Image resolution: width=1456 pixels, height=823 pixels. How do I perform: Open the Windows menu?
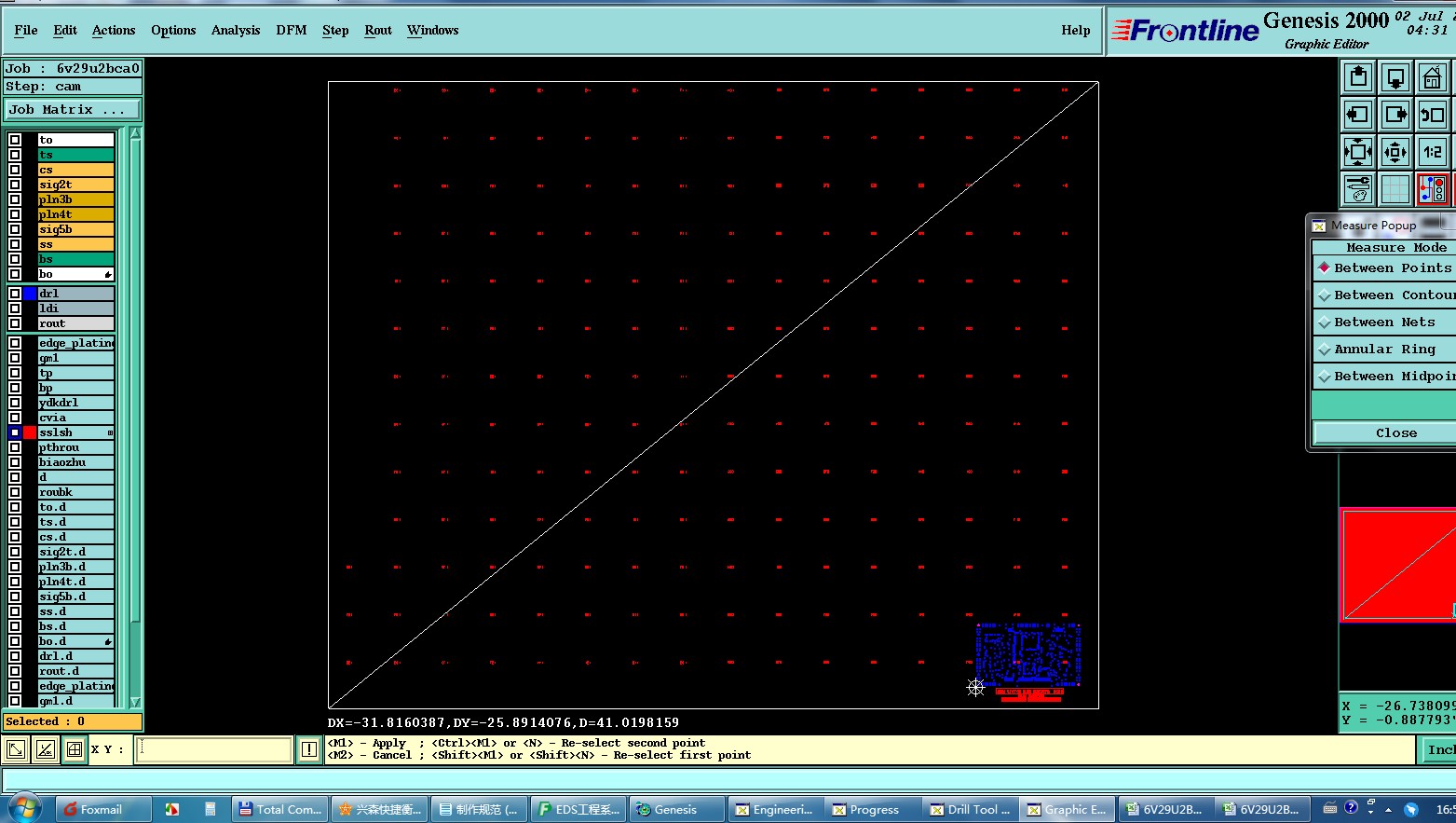(x=433, y=30)
